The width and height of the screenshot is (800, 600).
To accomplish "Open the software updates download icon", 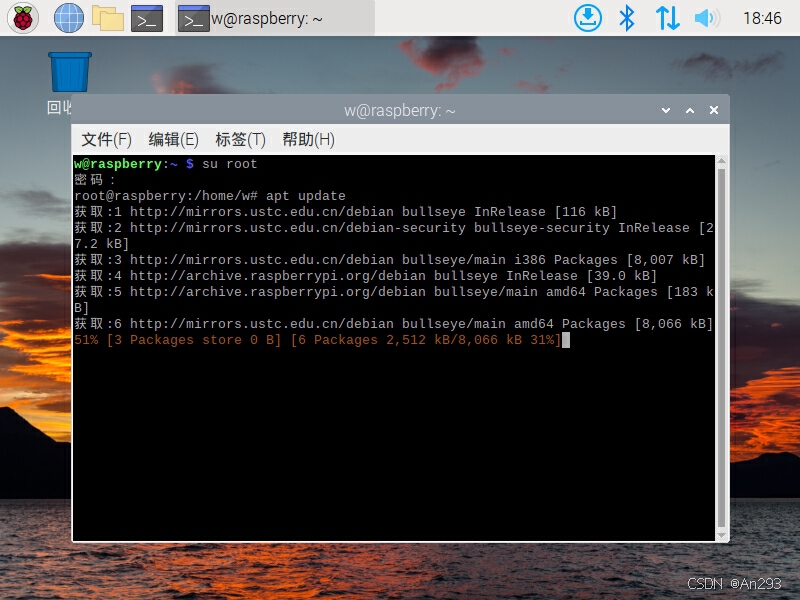I will coord(588,18).
